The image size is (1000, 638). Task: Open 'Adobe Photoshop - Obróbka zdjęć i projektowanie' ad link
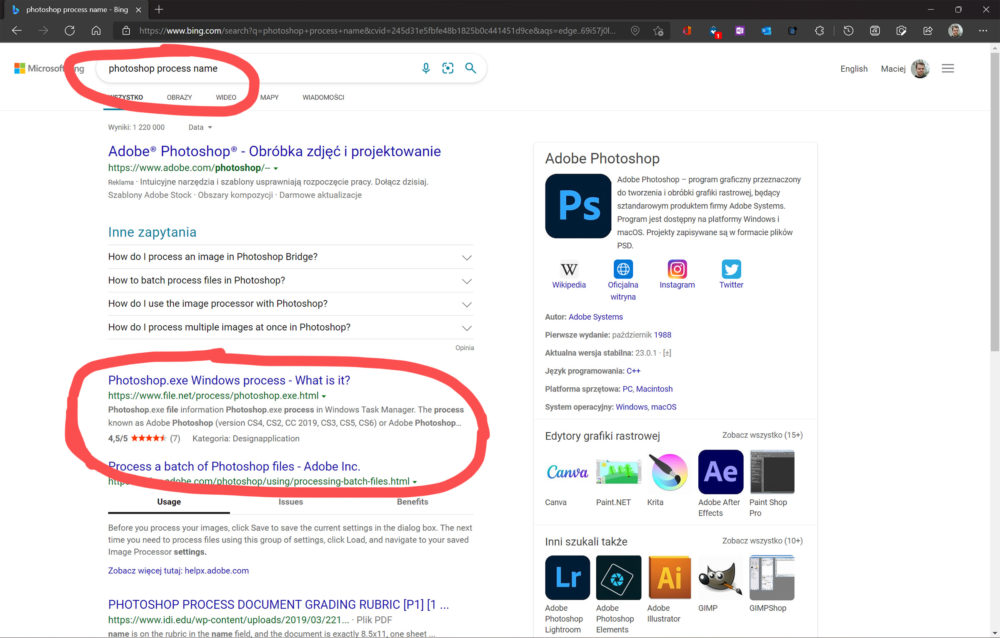274,151
